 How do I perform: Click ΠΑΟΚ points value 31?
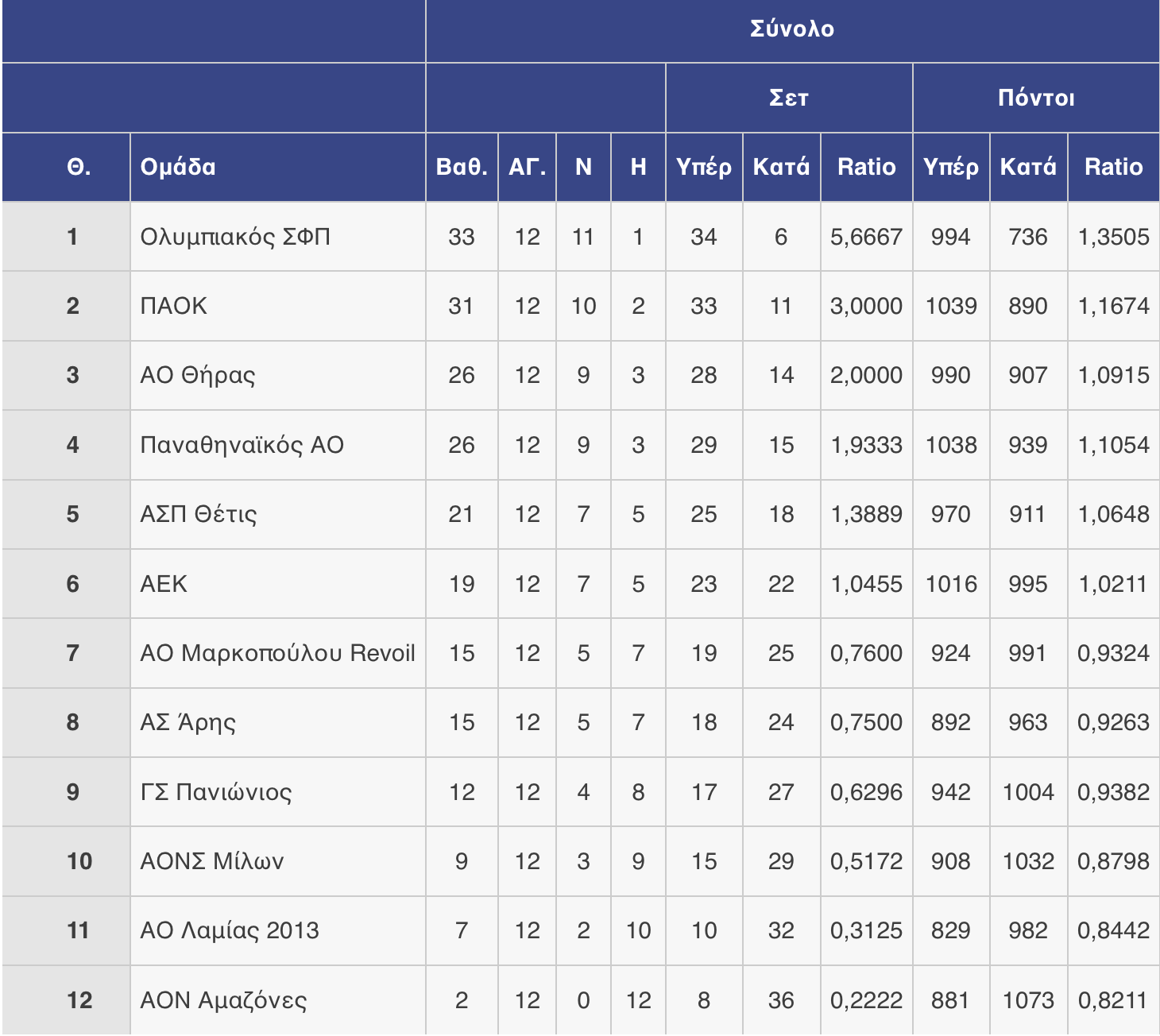click(462, 306)
